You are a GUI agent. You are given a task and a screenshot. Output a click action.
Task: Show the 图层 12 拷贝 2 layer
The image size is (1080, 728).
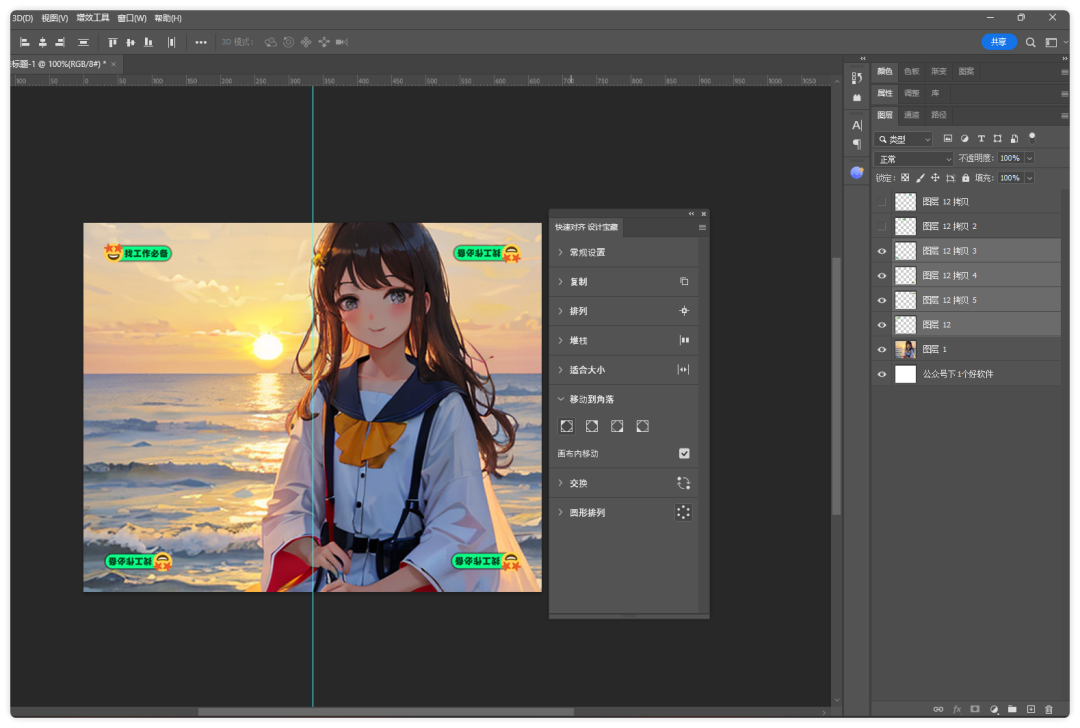[x=881, y=226]
